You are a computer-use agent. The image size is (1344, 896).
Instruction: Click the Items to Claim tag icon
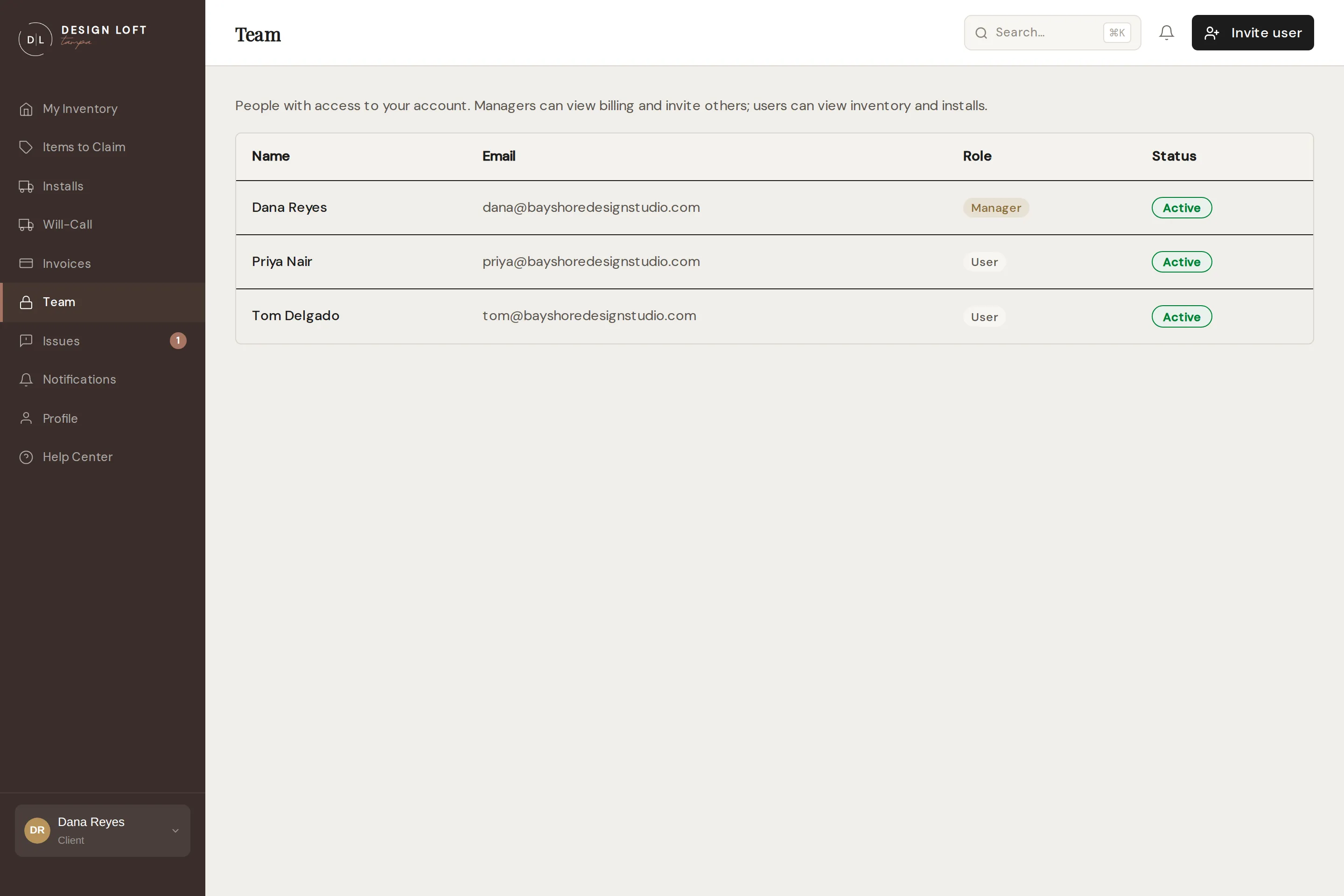(x=26, y=147)
